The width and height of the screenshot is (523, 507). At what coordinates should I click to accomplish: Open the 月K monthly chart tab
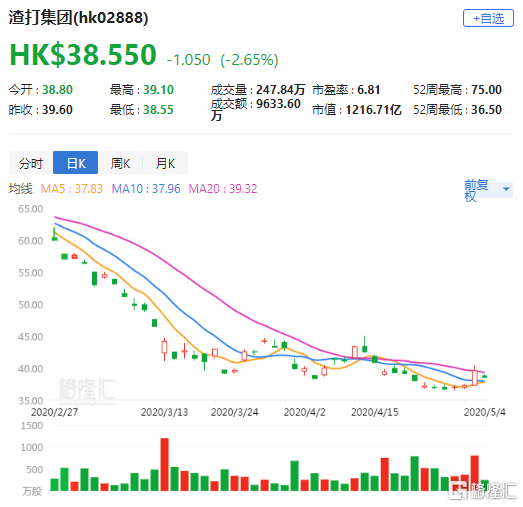pyautogui.click(x=165, y=163)
